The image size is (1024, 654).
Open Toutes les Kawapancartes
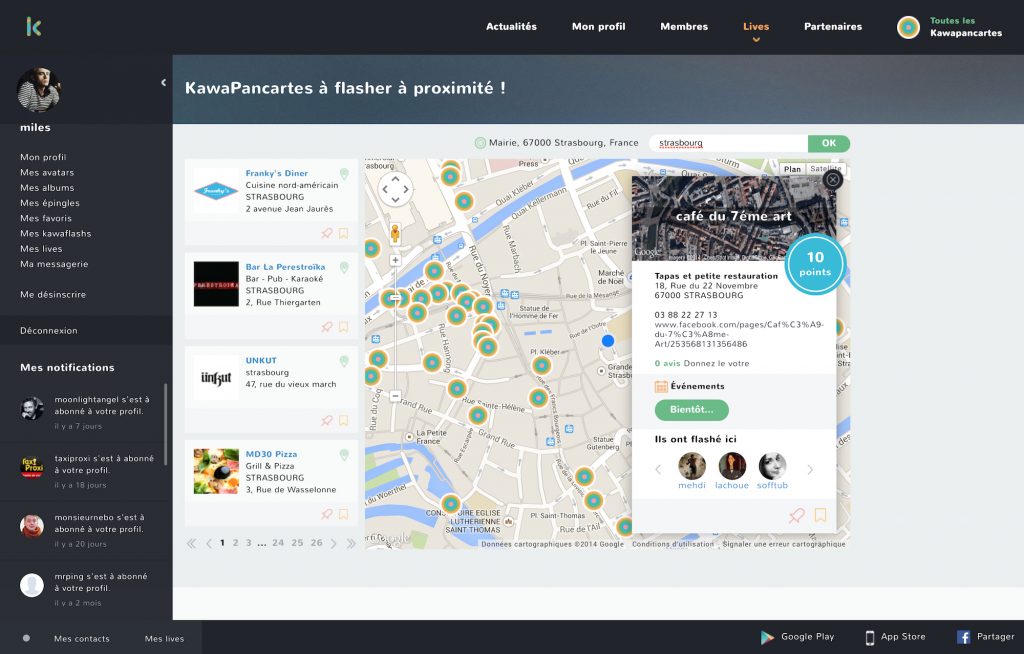click(x=950, y=27)
